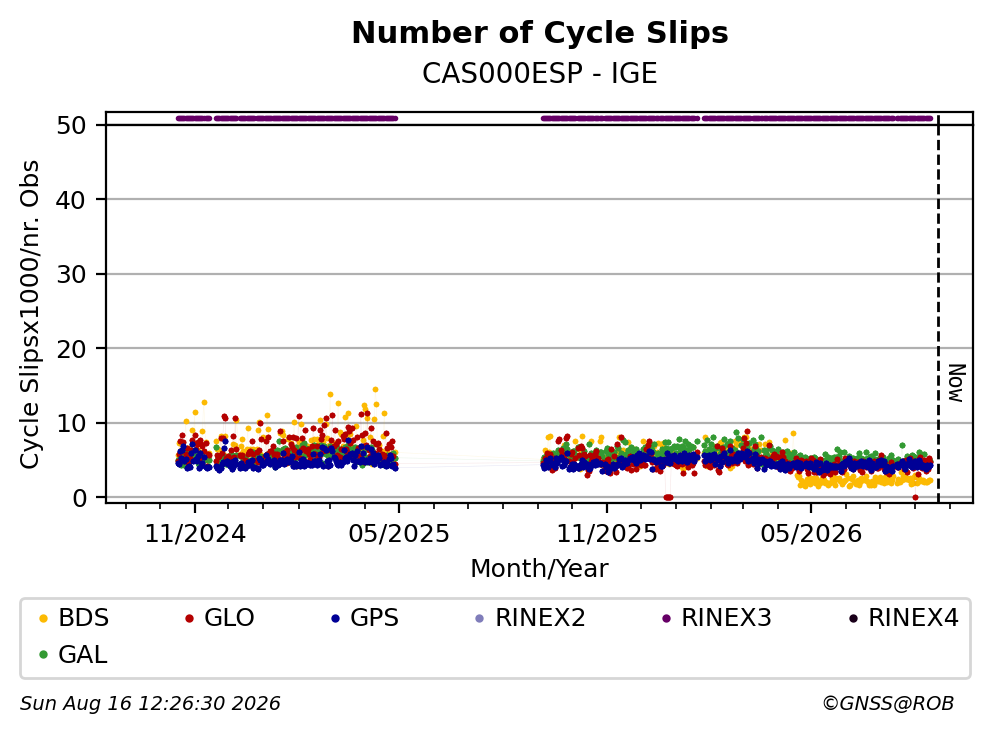The width and height of the screenshot is (993, 734).
Task: Click the BDS yellow legend marker
Action: (43, 618)
